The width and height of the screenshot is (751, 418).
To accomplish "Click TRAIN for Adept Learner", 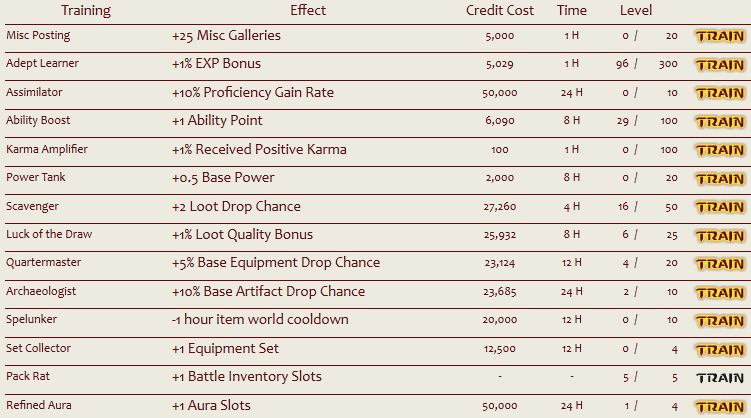I will (x=720, y=65).
